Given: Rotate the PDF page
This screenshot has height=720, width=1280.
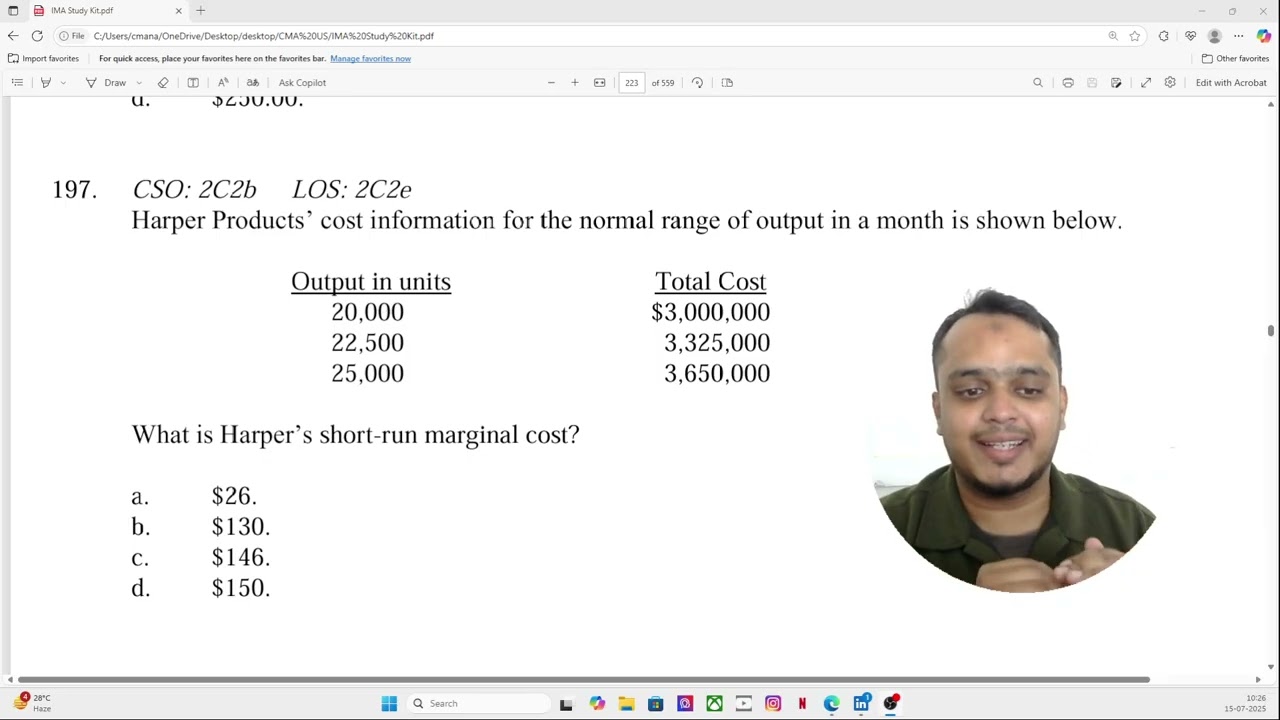Looking at the screenshot, I should click(697, 82).
